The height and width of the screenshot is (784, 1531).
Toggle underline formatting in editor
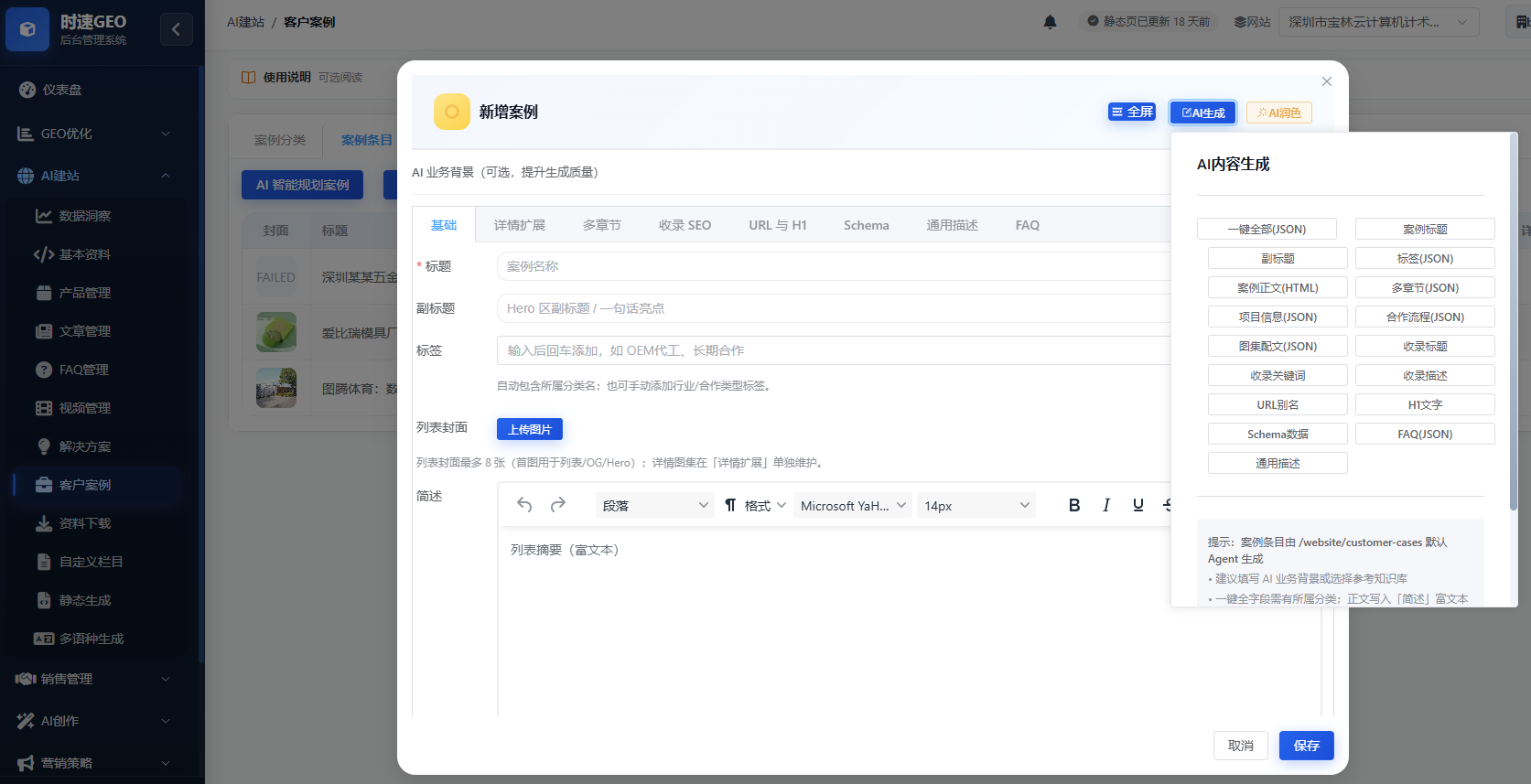click(1138, 505)
